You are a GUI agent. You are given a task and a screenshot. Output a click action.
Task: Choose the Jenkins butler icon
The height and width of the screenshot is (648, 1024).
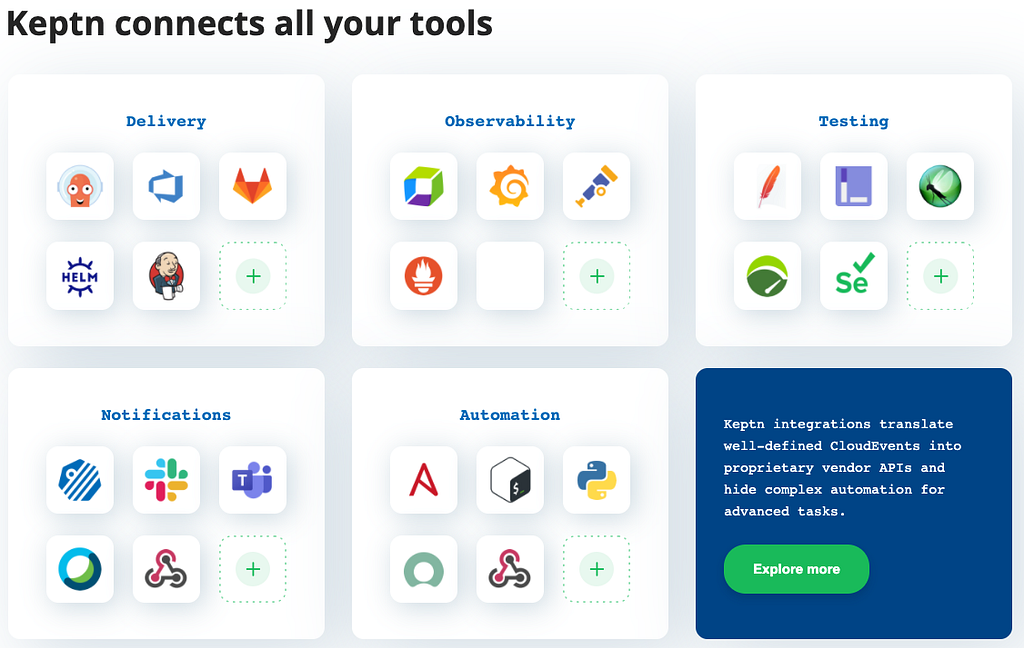166,276
